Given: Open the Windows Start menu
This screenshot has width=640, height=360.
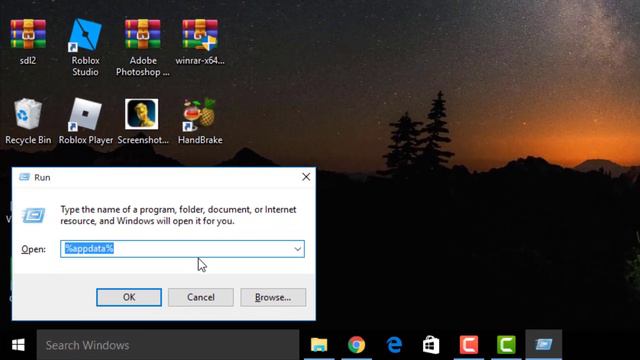Looking at the screenshot, I should click(18, 345).
